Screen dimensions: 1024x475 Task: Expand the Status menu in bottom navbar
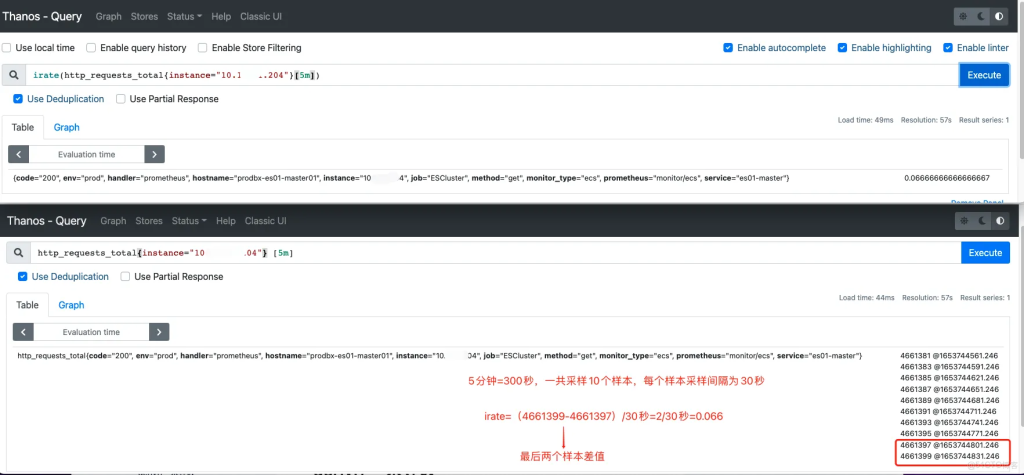[x=189, y=220]
